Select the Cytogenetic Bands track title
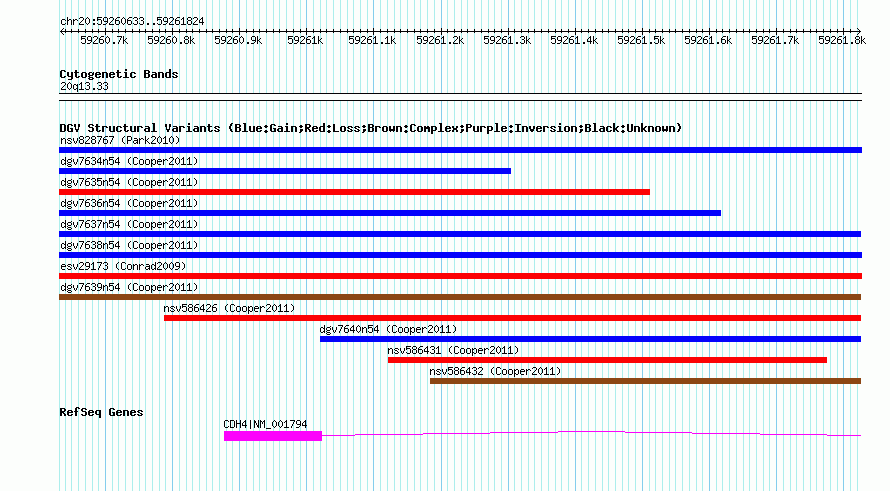 [x=119, y=74]
